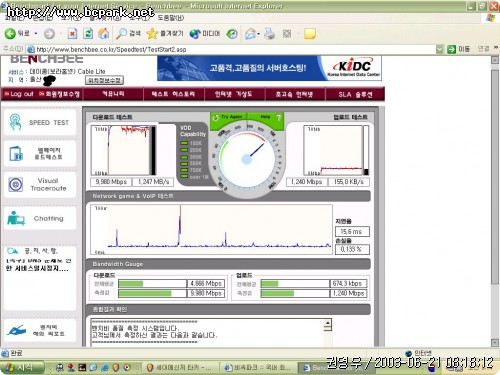Go back with the Back arrow button
Image resolution: width=500 pixels, height=375 pixels.
click(x=17, y=33)
